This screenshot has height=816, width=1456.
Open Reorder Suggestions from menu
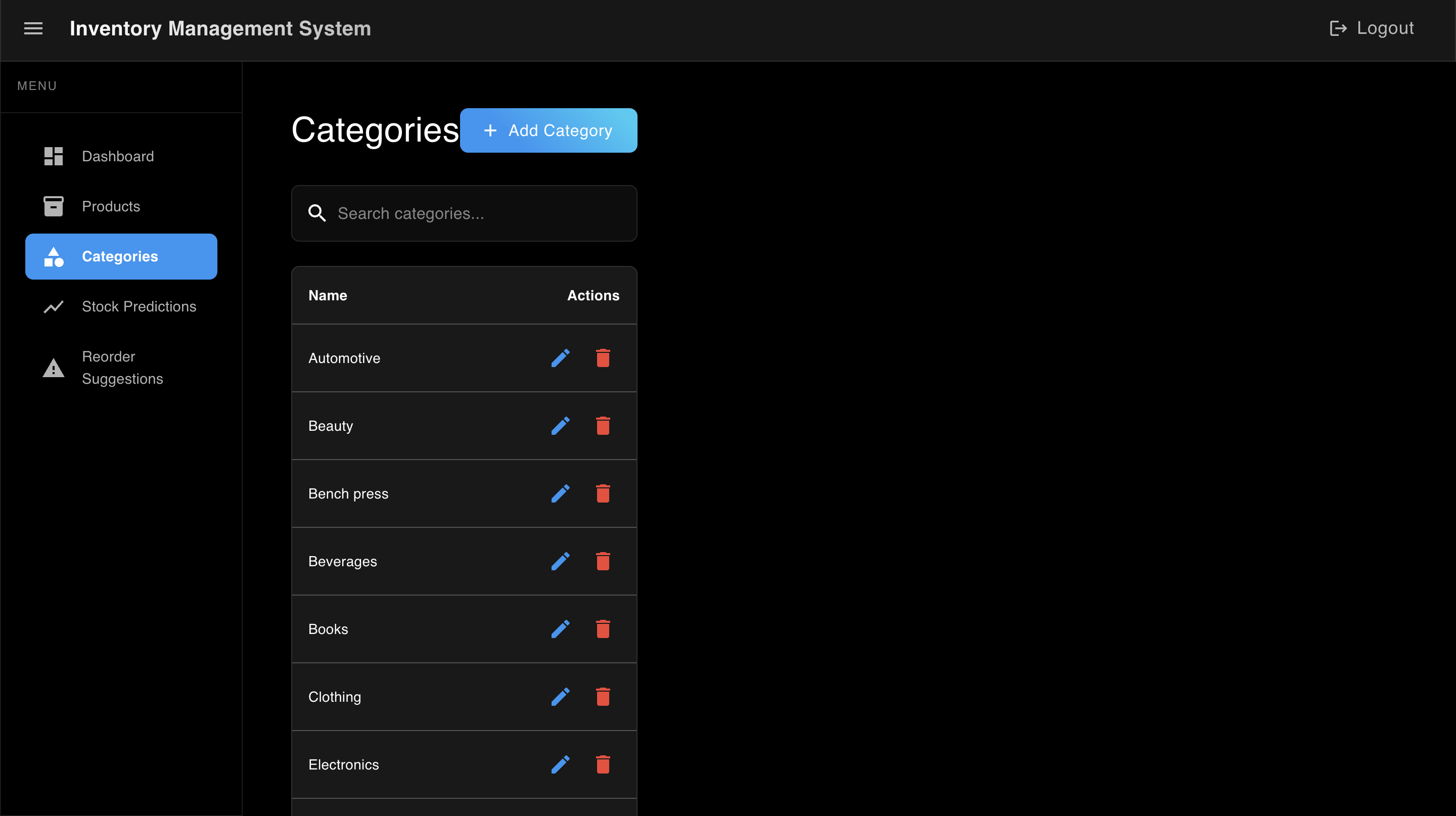coord(121,368)
